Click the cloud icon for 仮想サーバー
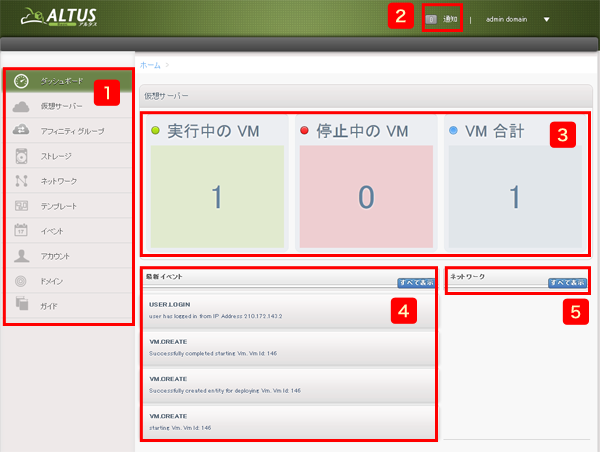 pos(22,106)
